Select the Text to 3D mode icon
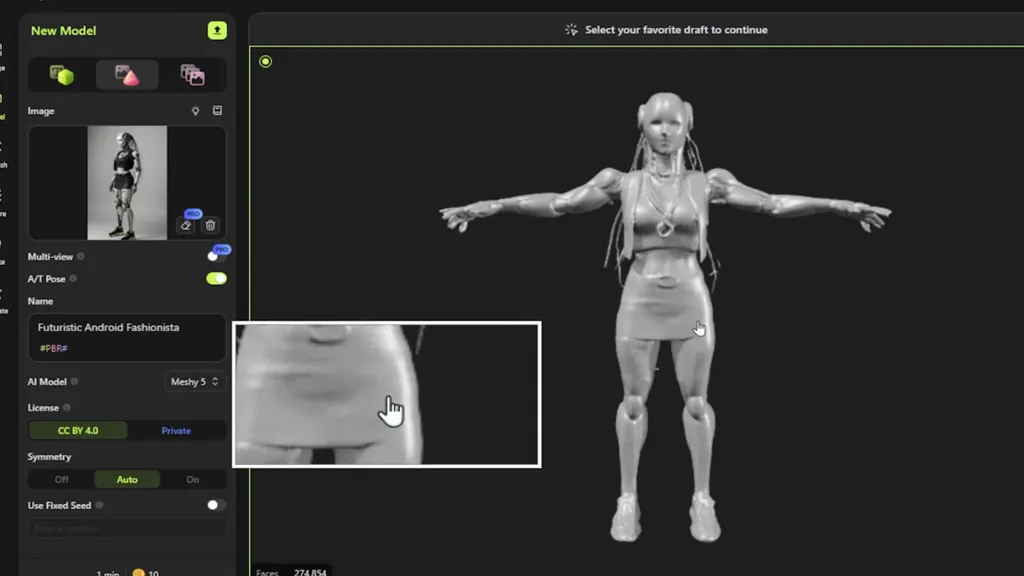 click(62, 75)
